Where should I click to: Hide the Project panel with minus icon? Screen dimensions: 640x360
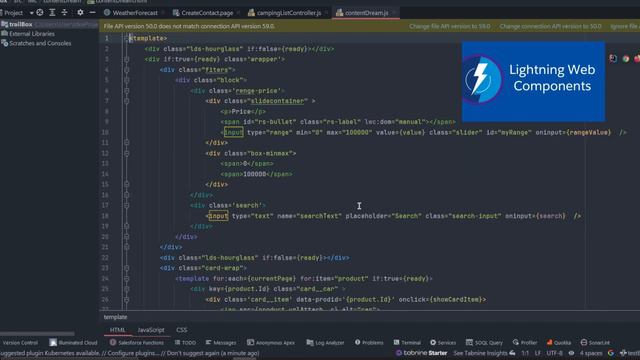pyautogui.click(x=92, y=13)
